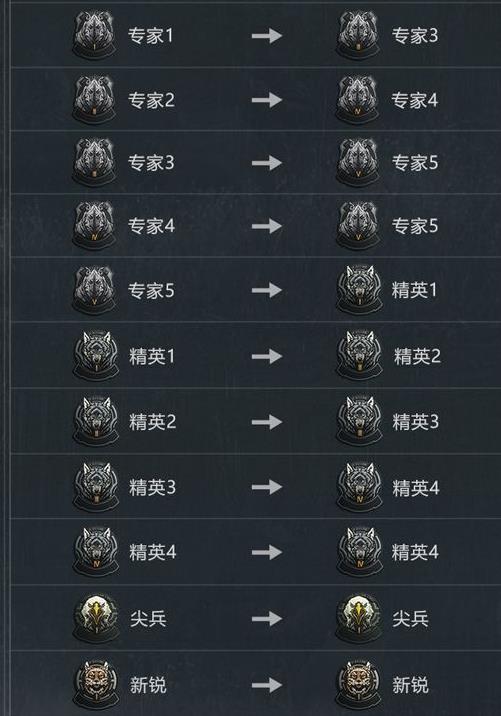Image resolution: width=501 pixels, height=716 pixels.
Task: Click the arrow between the 尖兵 badges
Action: coord(267,619)
